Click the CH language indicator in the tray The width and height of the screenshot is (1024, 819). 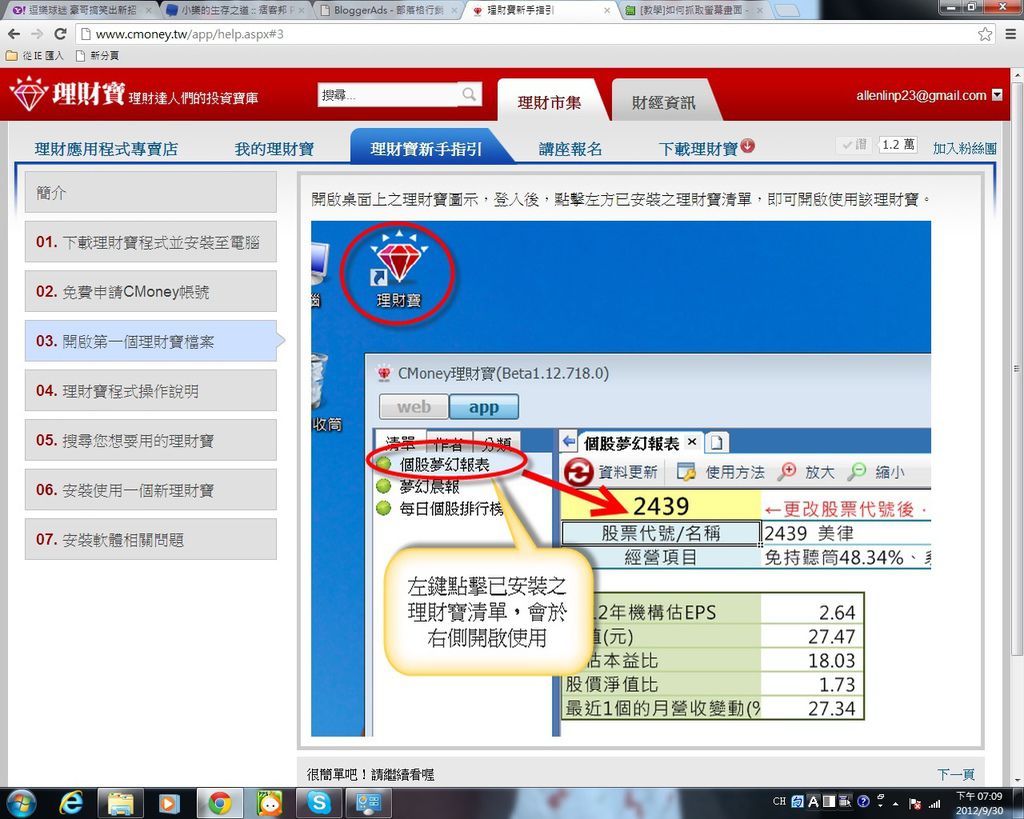(779, 801)
